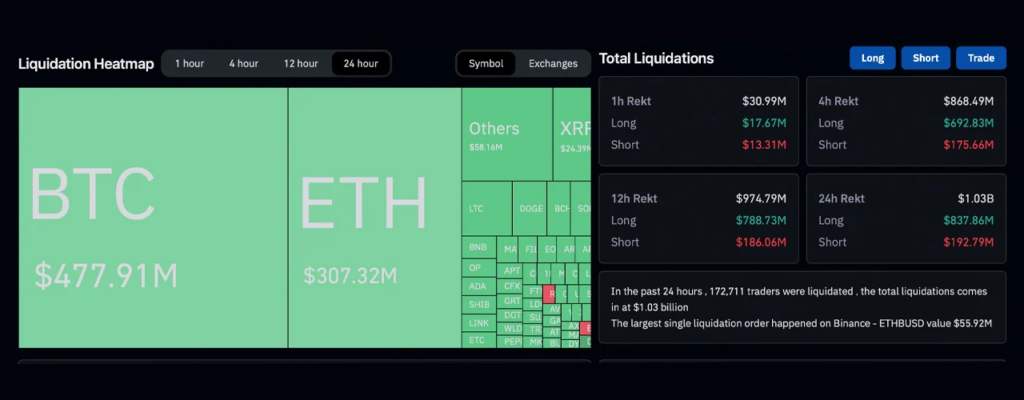The image size is (1024, 400).
Task: Click the Total Liquidations heading
Action: click(656, 59)
